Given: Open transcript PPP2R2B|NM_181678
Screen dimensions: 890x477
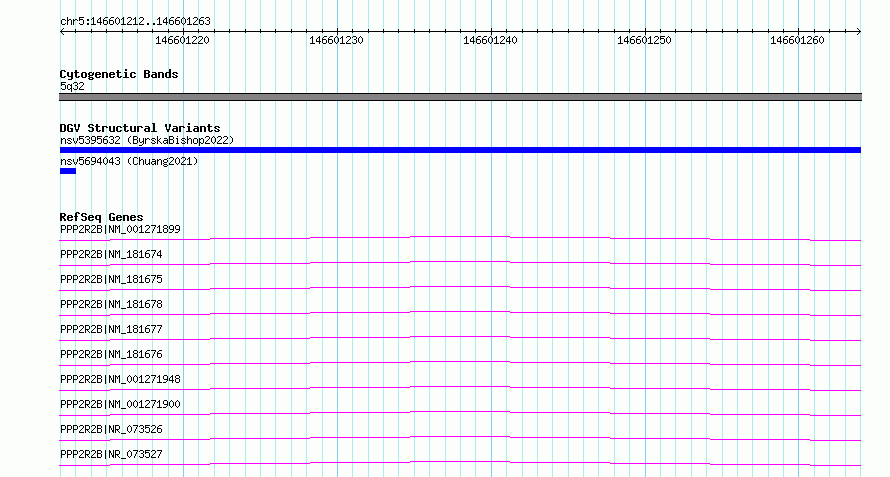Looking at the screenshot, I should tap(111, 304).
